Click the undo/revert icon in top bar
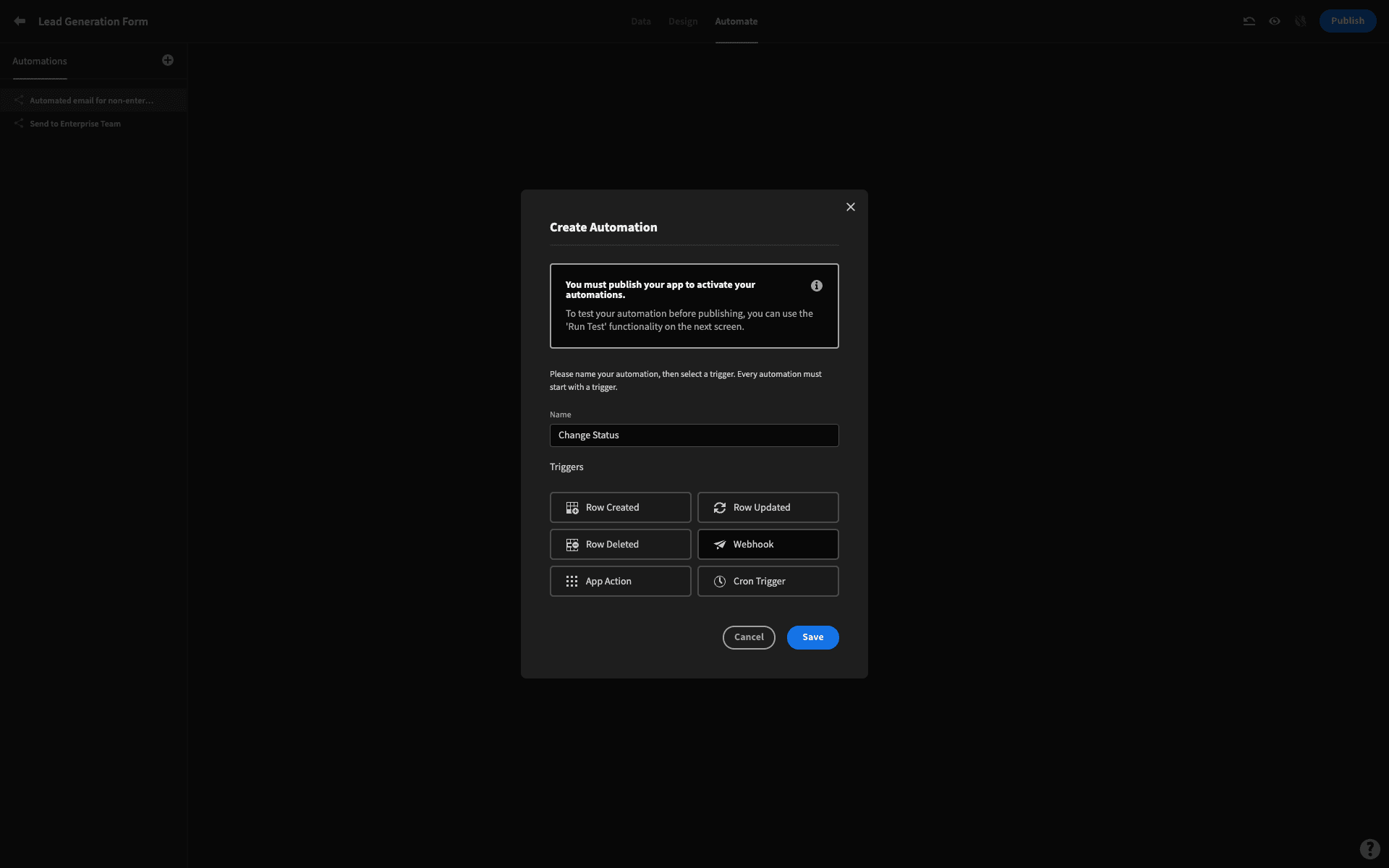1389x868 pixels. point(1249,21)
